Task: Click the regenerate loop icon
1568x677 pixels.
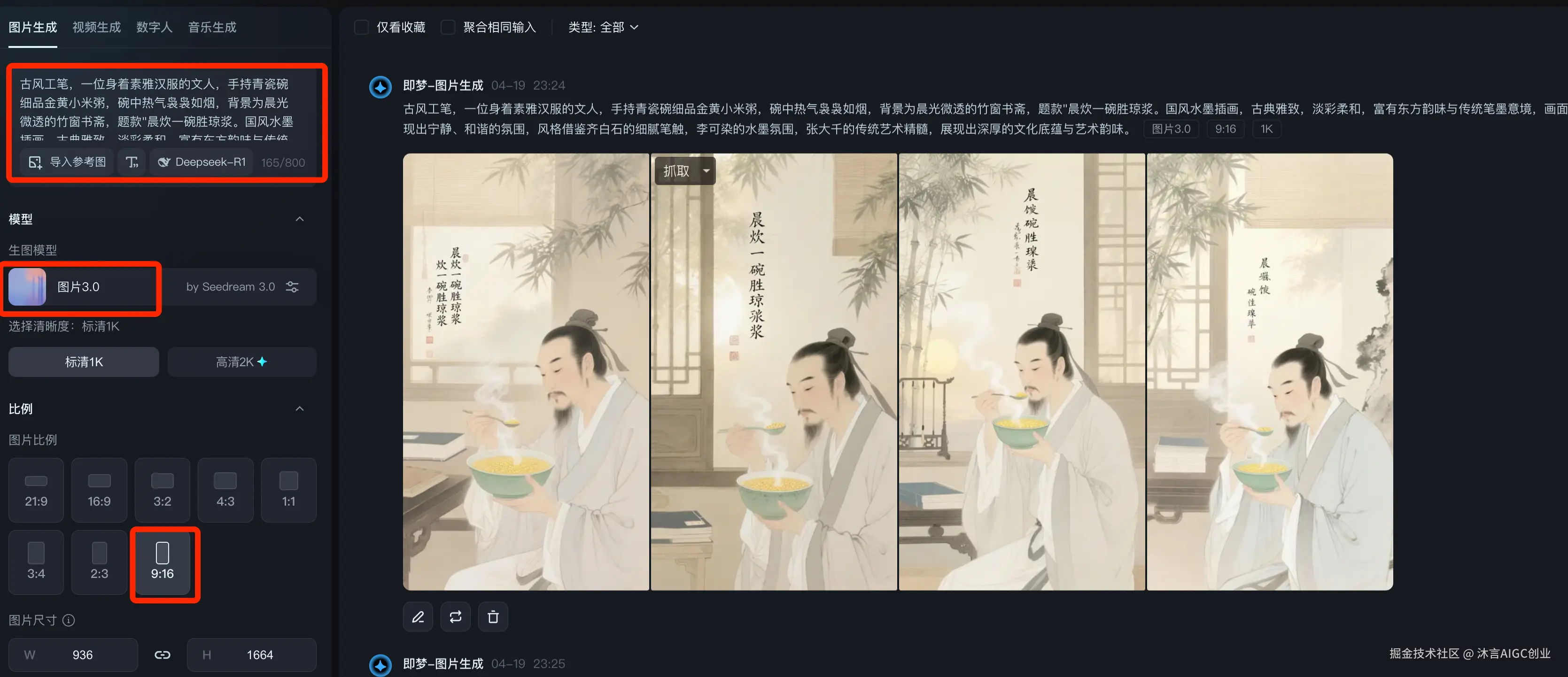Action: point(455,617)
